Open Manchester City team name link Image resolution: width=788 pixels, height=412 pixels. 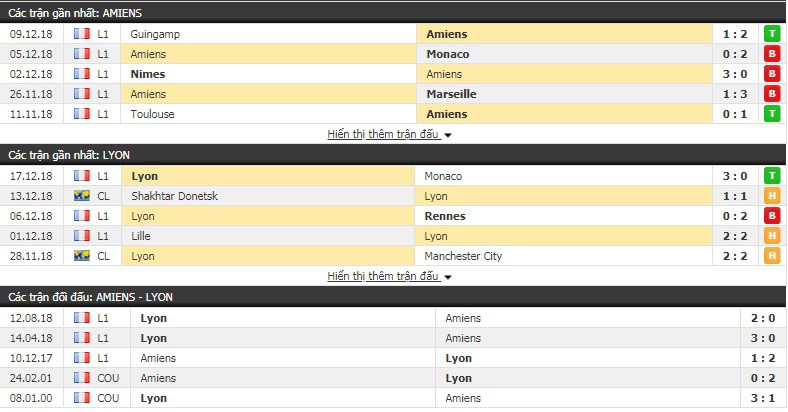463,256
